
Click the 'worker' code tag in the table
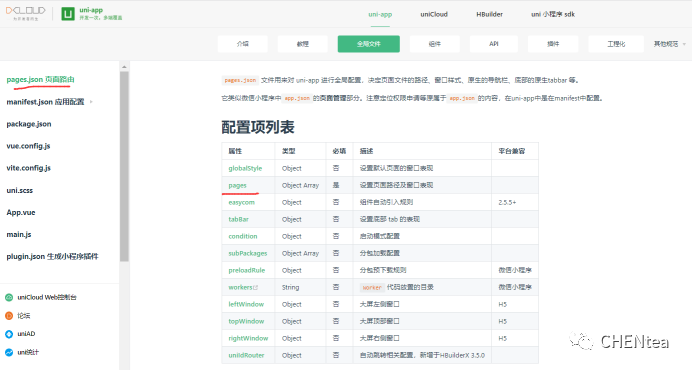coord(372,287)
